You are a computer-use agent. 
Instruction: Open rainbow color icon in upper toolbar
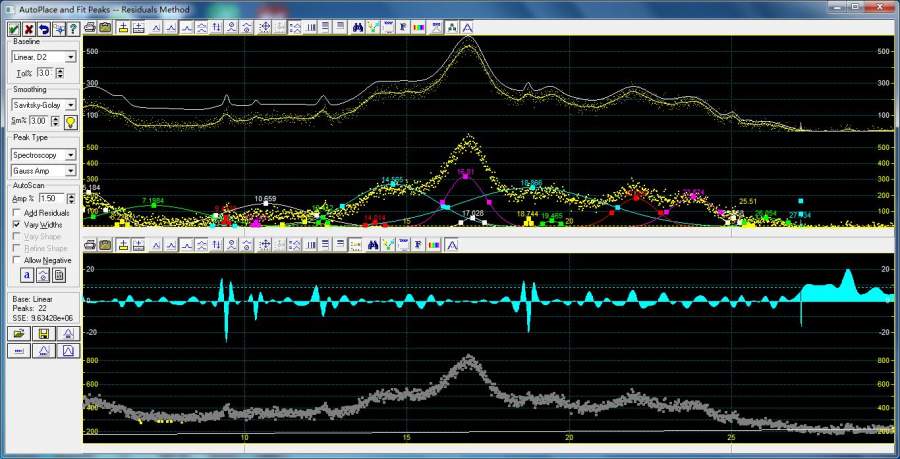419,27
